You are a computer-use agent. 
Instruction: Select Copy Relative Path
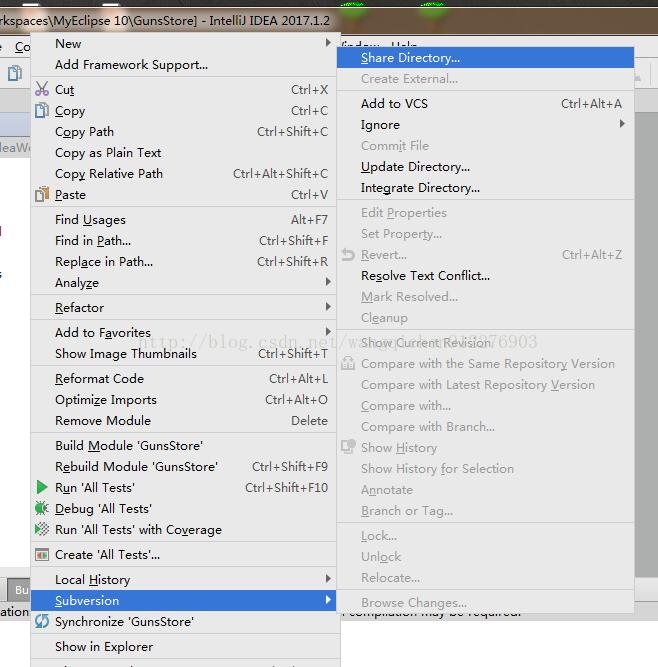(183, 174)
